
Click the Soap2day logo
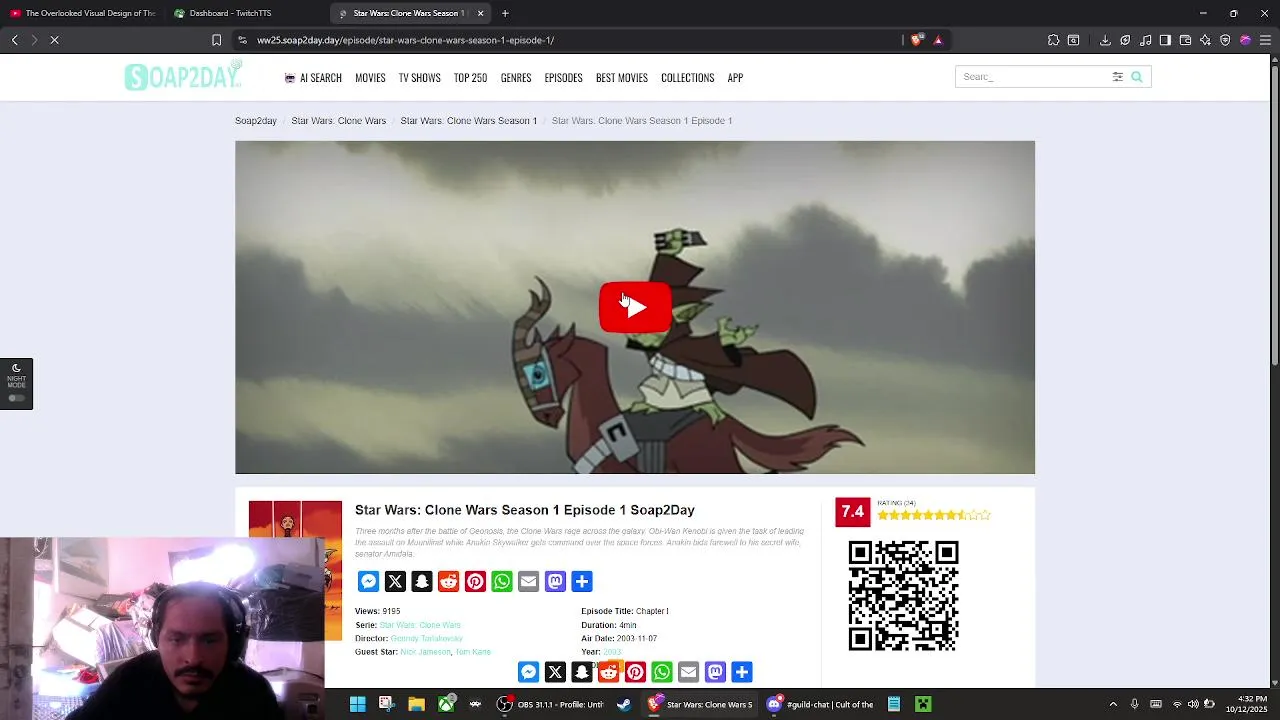click(183, 76)
